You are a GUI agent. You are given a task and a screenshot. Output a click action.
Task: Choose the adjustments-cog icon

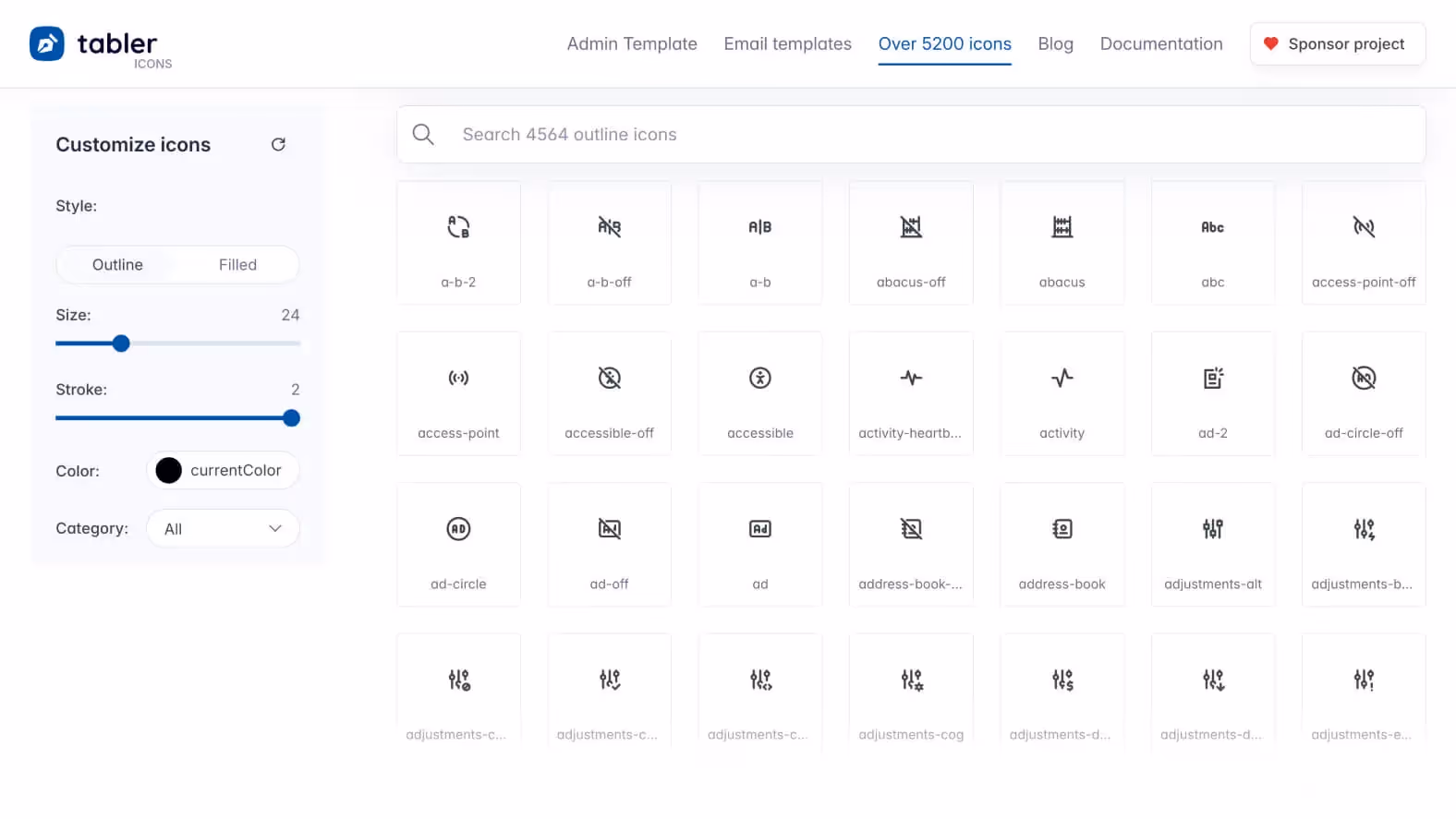(x=911, y=691)
